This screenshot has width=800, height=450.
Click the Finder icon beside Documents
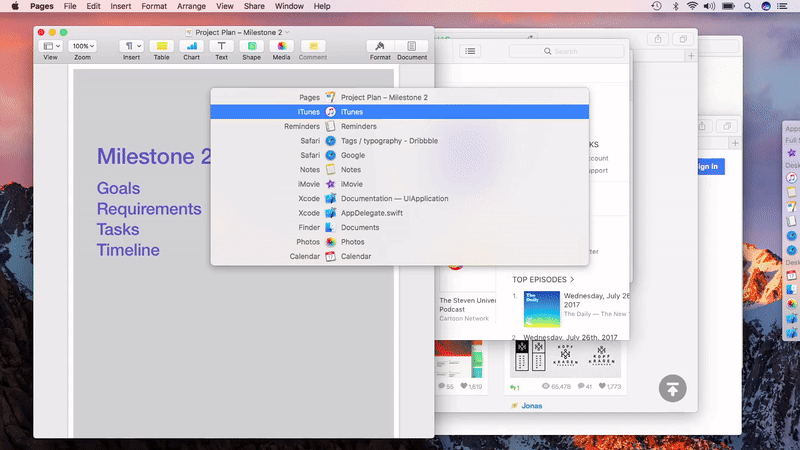(331, 227)
